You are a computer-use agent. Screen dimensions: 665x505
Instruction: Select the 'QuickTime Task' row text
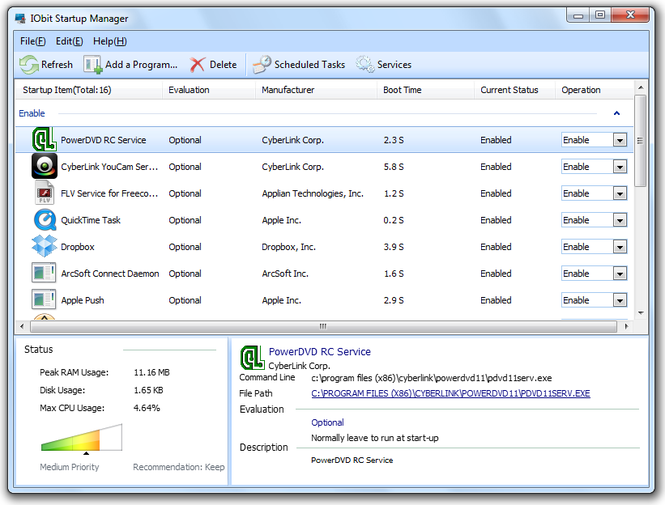(91, 220)
